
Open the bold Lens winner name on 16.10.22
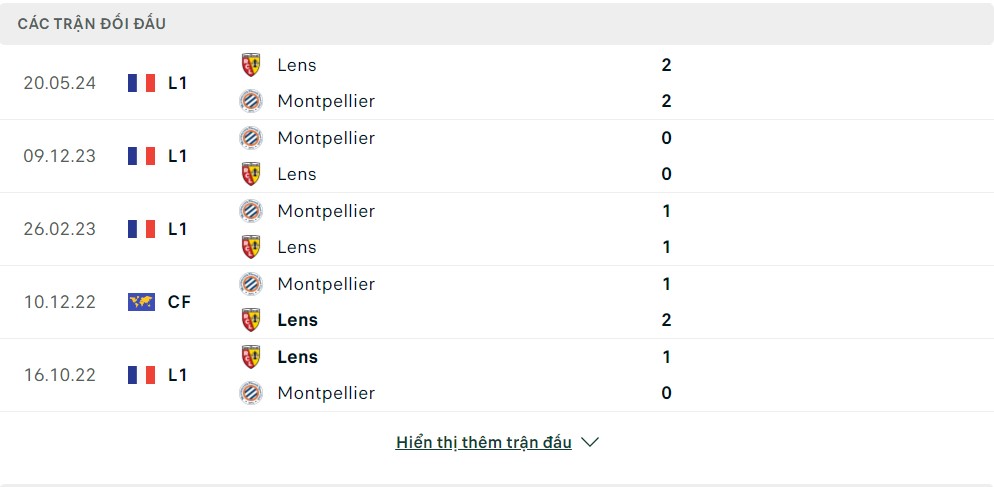tap(297, 357)
